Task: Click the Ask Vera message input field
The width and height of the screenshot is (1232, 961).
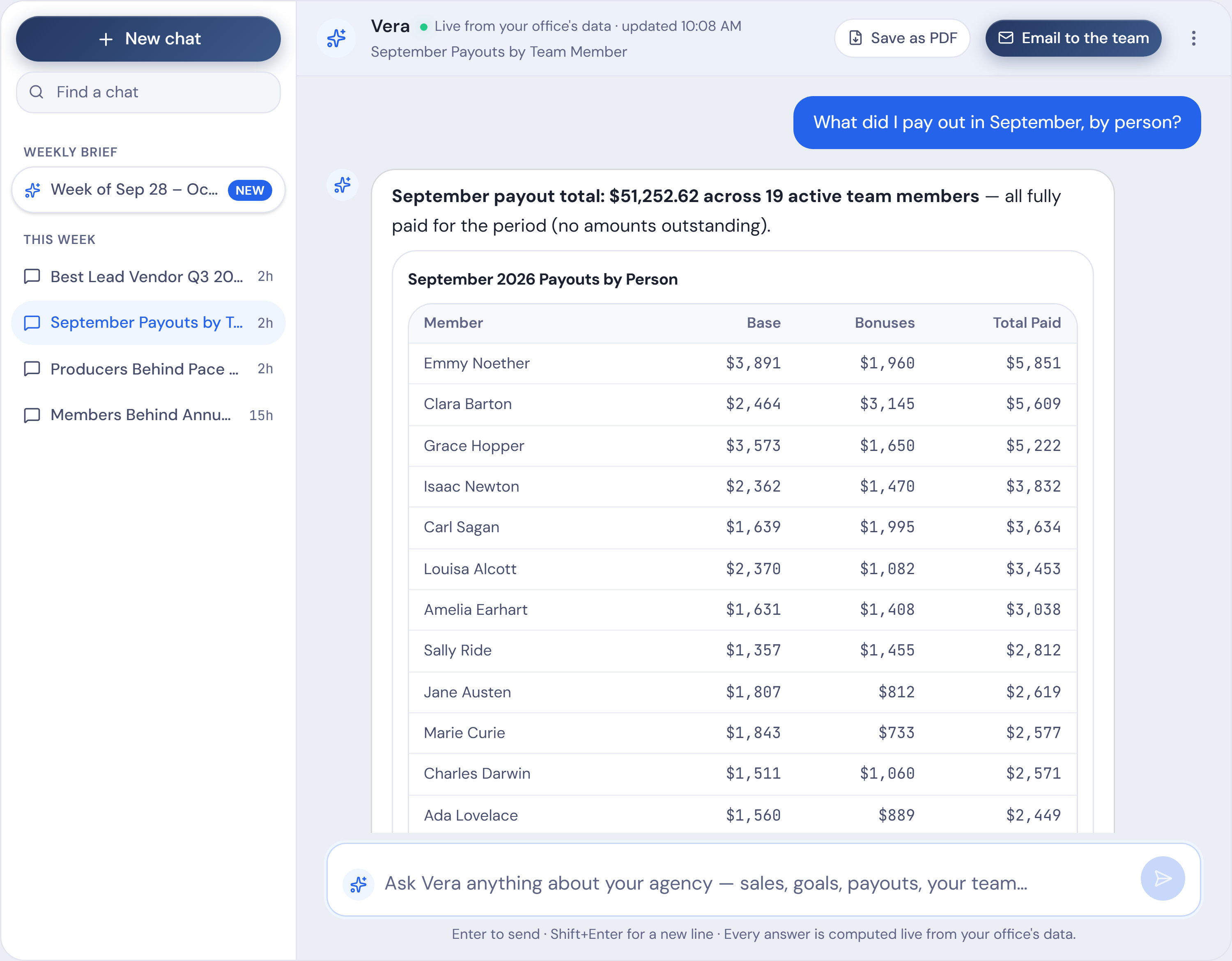Action: point(763,880)
